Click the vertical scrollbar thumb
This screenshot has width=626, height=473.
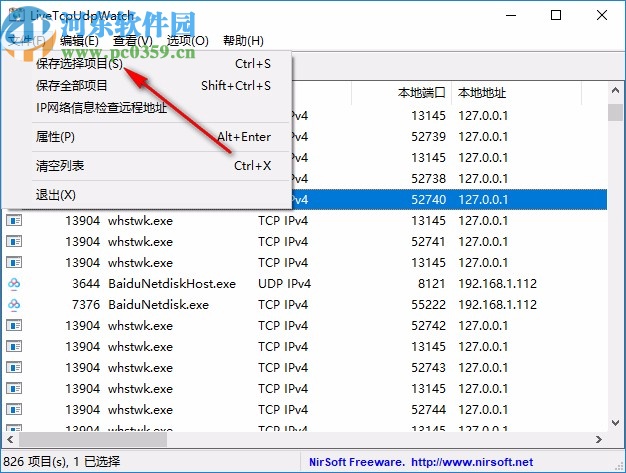tap(615, 112)
